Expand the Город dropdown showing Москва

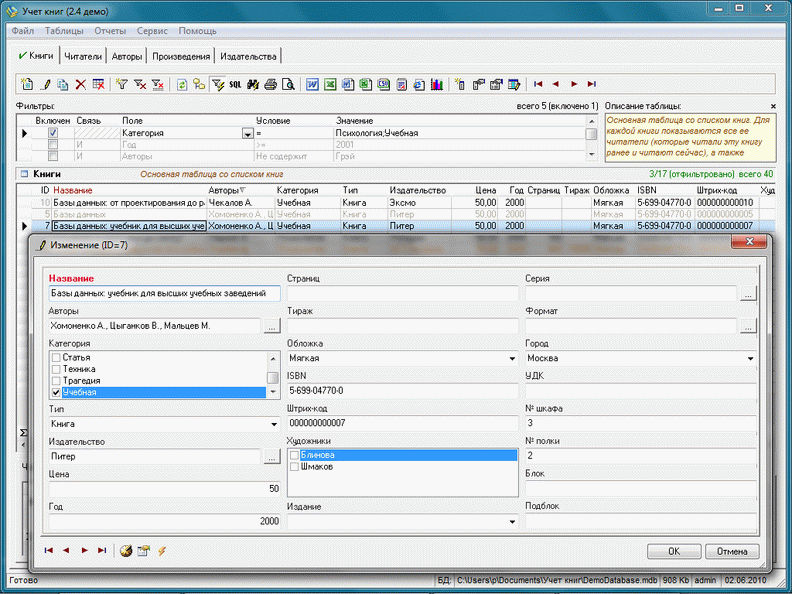pos(750,358)
